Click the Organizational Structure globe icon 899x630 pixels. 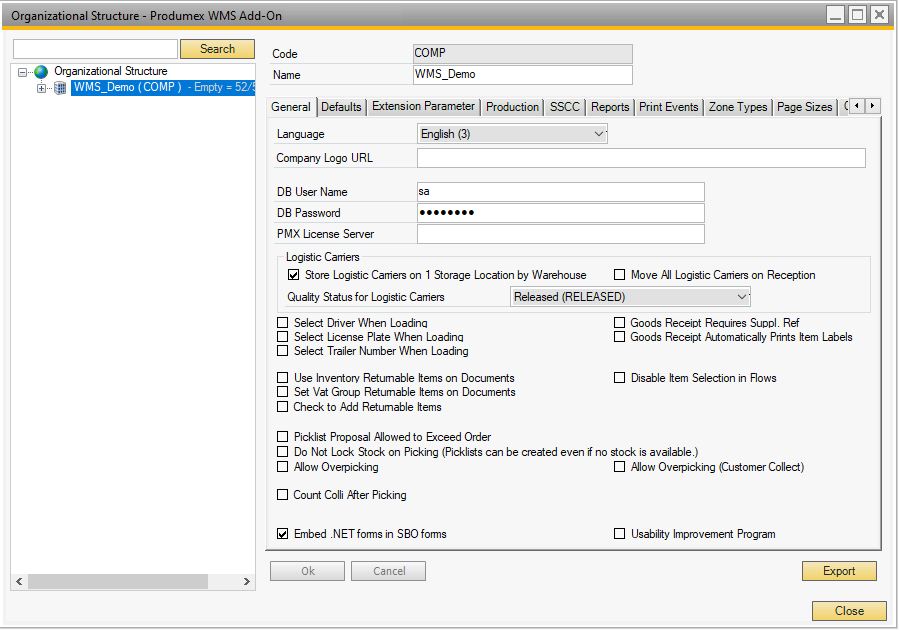click(x=41, y=72)
